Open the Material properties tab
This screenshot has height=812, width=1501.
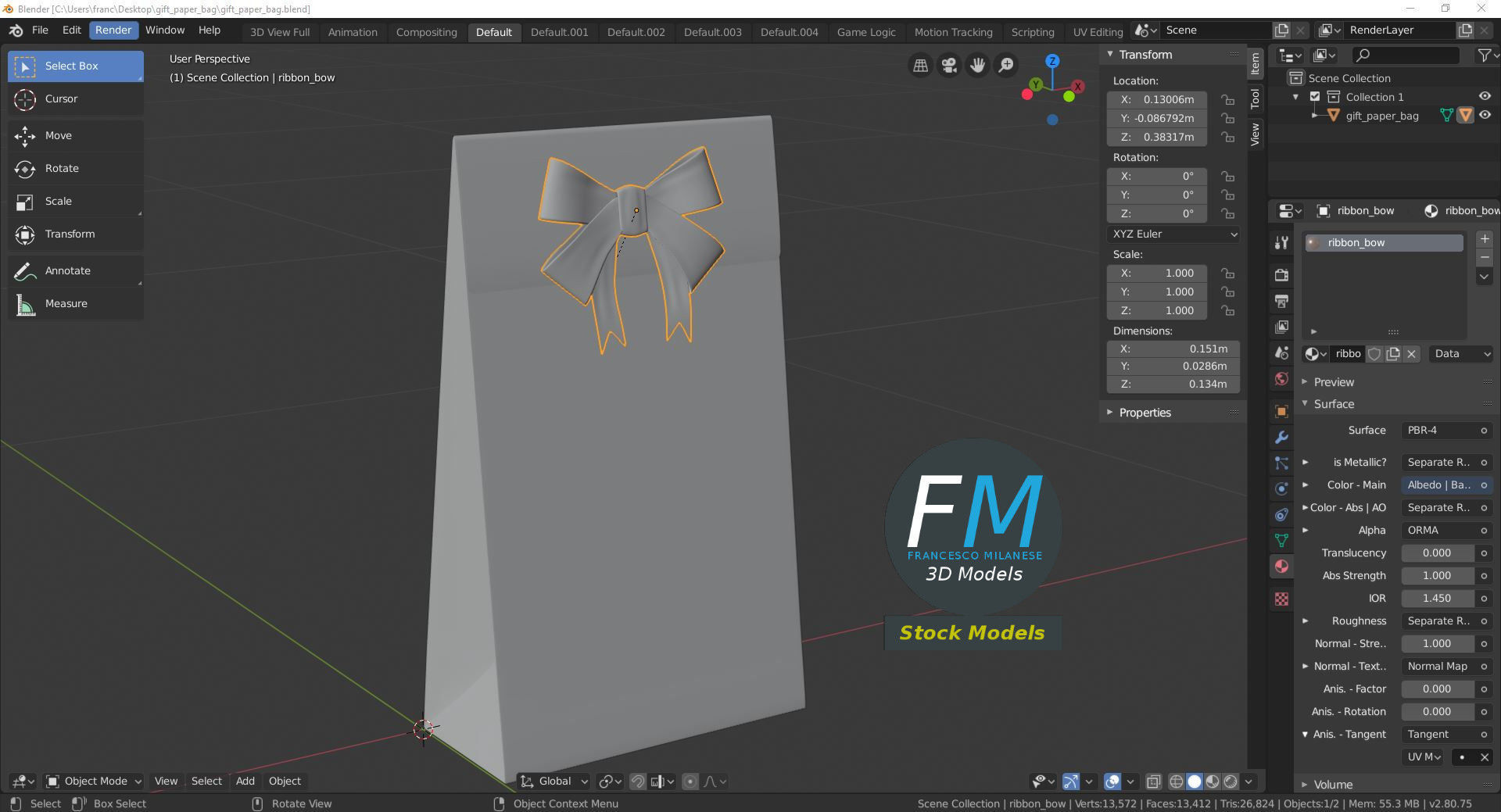[x=1281, y=567]
